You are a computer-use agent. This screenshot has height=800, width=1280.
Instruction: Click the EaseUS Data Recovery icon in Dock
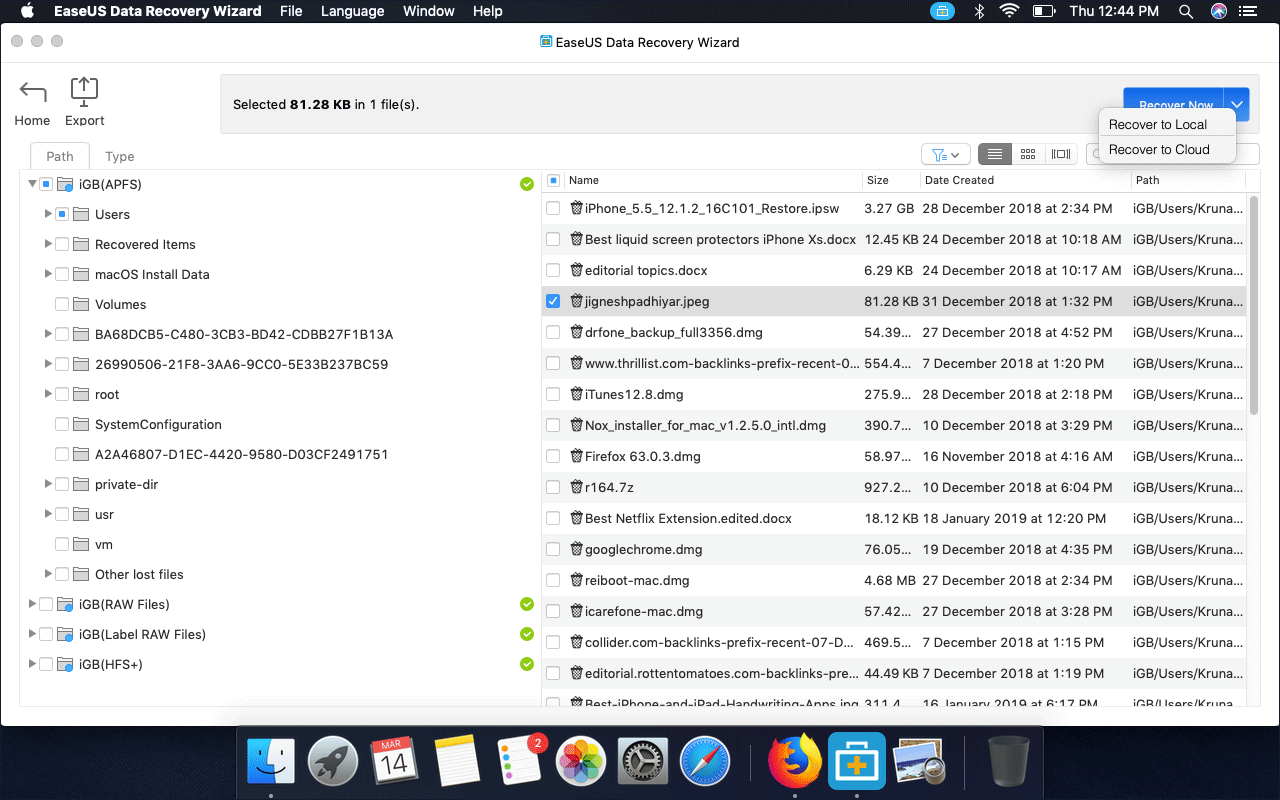[856, 760]
